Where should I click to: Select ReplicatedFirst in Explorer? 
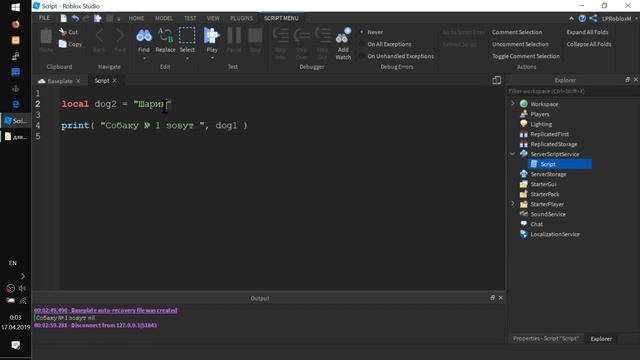(549, 134)
